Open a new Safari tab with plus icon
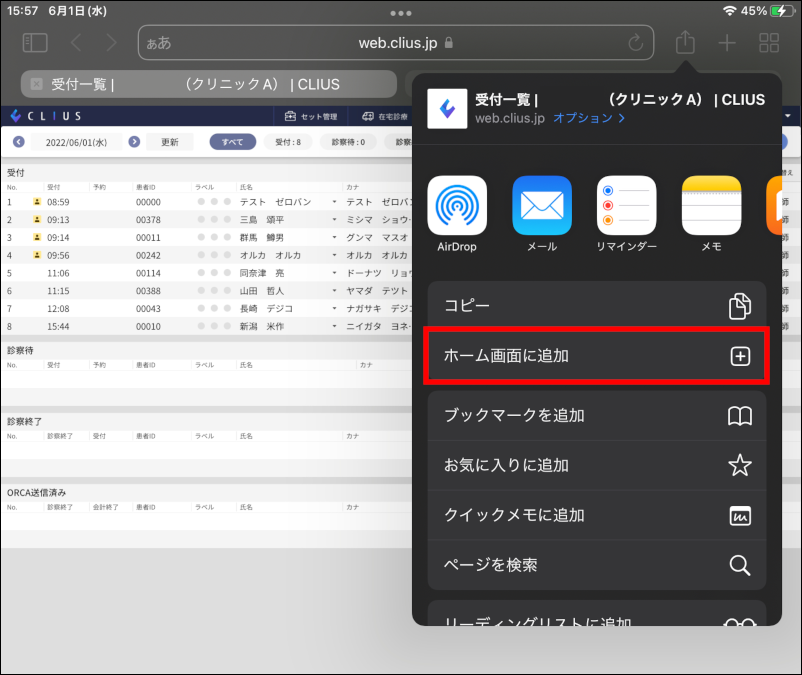Screen dimensions: 802x675 (x=726, y=42)
